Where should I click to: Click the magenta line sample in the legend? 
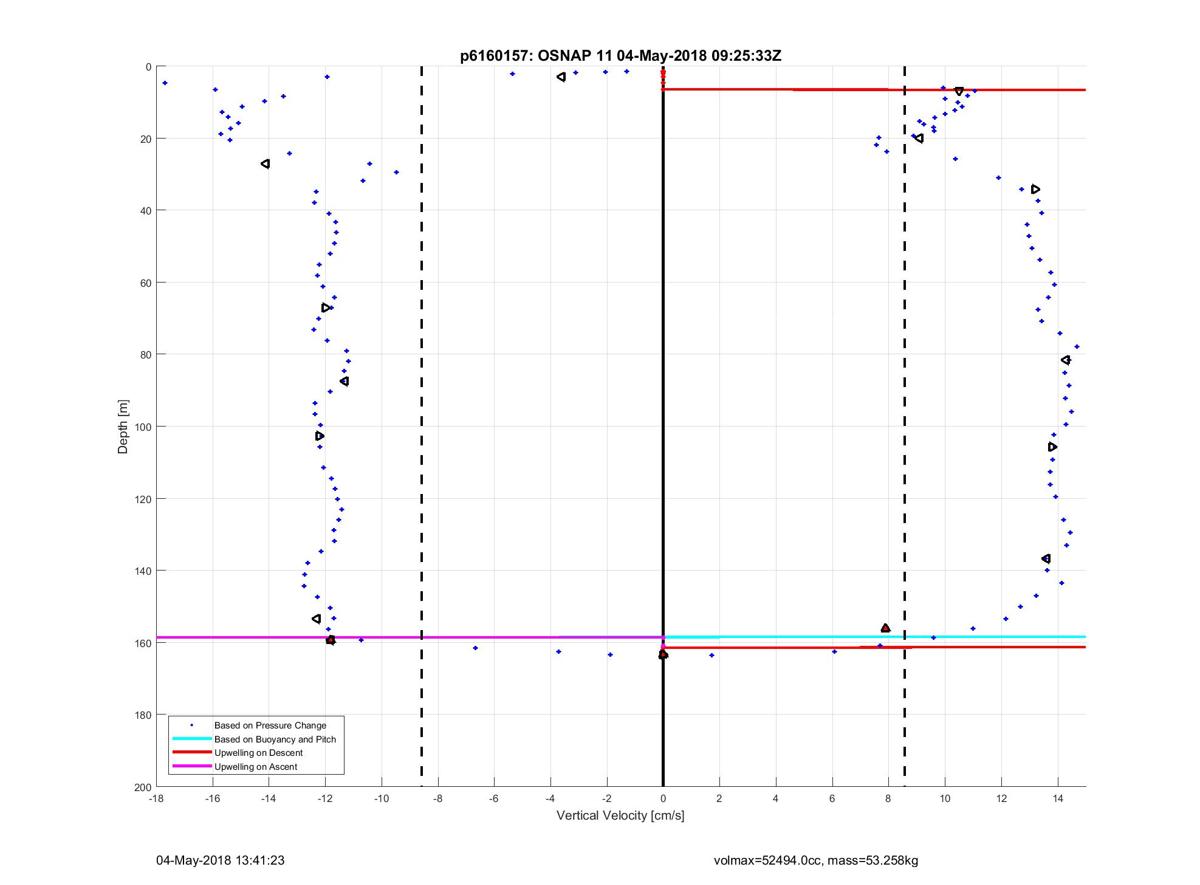191,767
